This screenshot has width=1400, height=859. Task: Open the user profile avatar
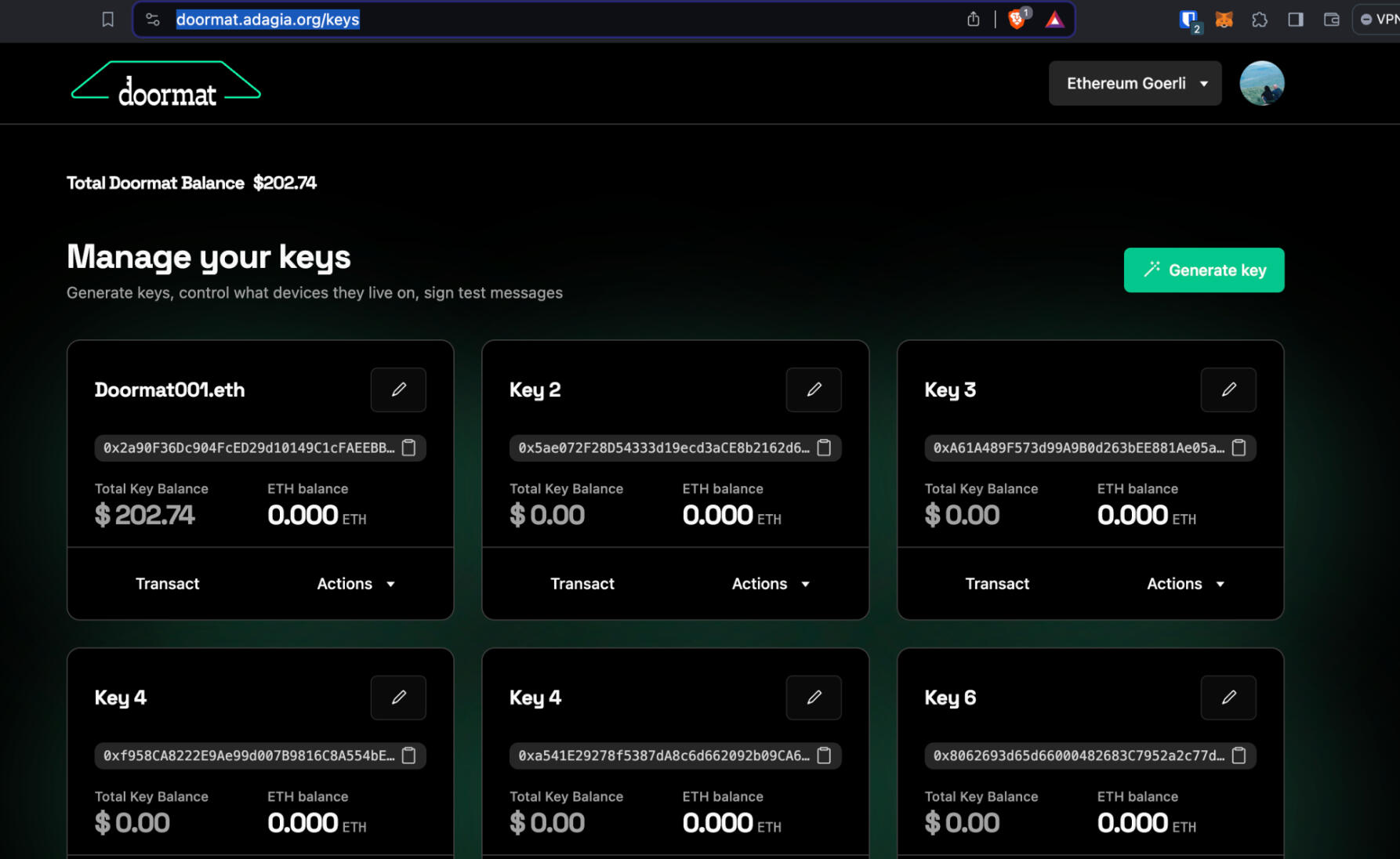click(1261, 83)
